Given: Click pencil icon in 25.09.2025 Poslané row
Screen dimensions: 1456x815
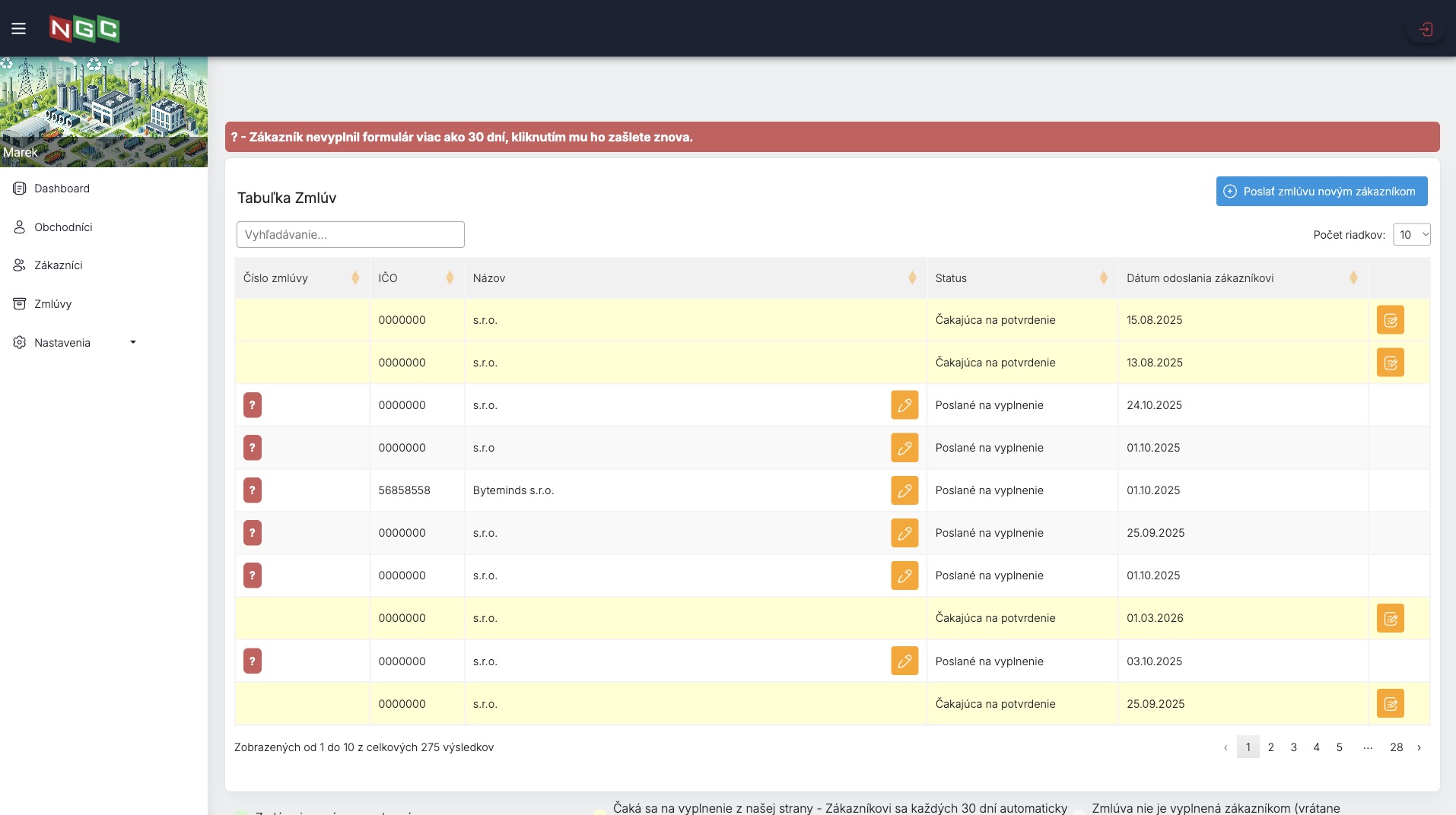Looking at the screenshot, I should point(904,533).
